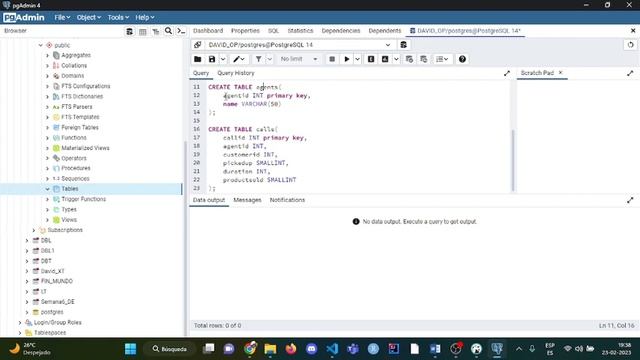Open the Save File options dropdown arrow
Screen dimensions: 640x360
223,59
